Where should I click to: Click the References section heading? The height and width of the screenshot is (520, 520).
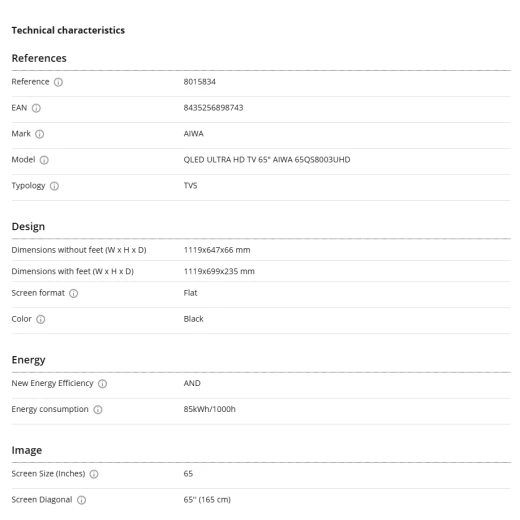[x=39, y=58]
